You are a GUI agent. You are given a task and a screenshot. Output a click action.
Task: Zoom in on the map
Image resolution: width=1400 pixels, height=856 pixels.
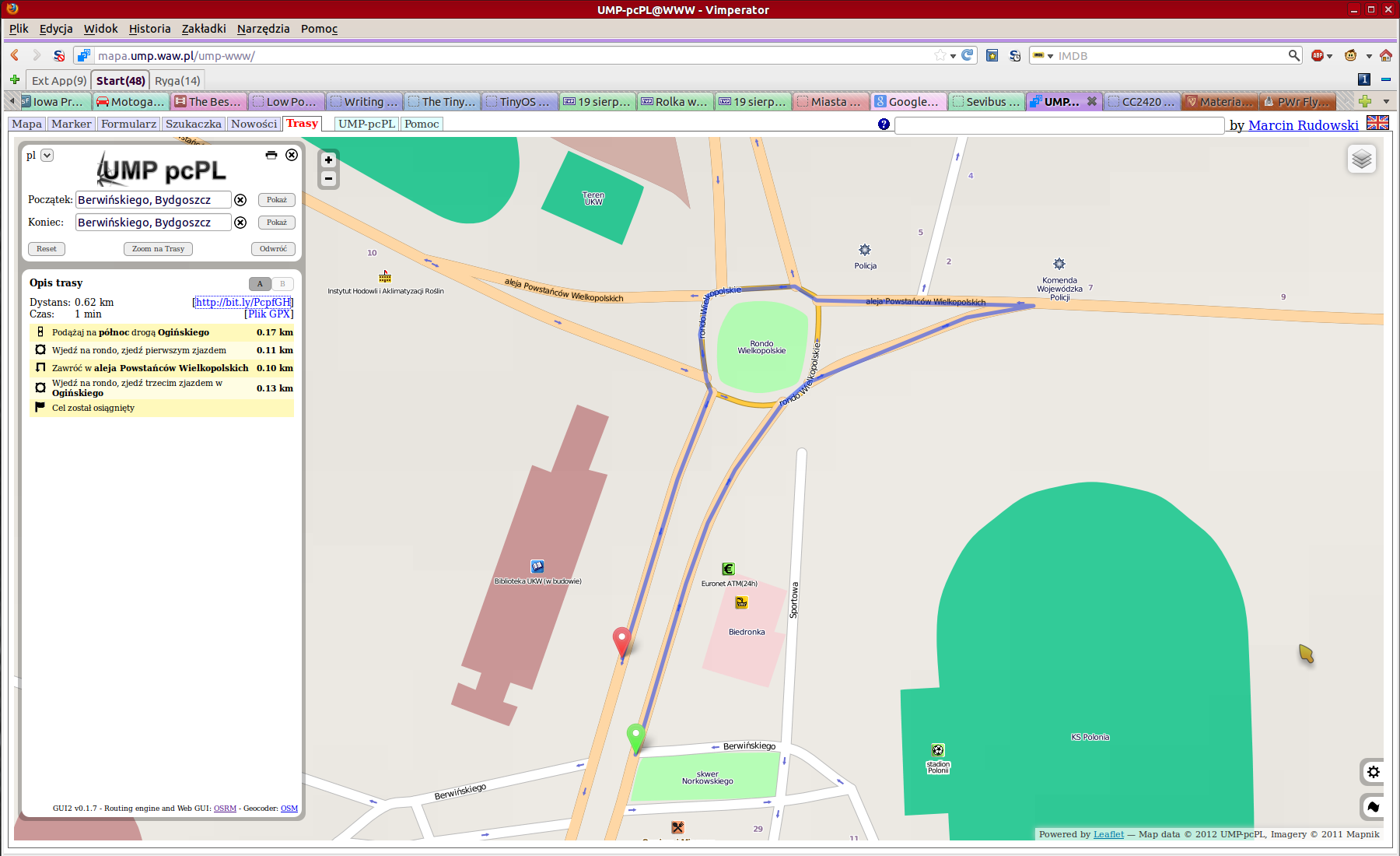pos(328,160)
